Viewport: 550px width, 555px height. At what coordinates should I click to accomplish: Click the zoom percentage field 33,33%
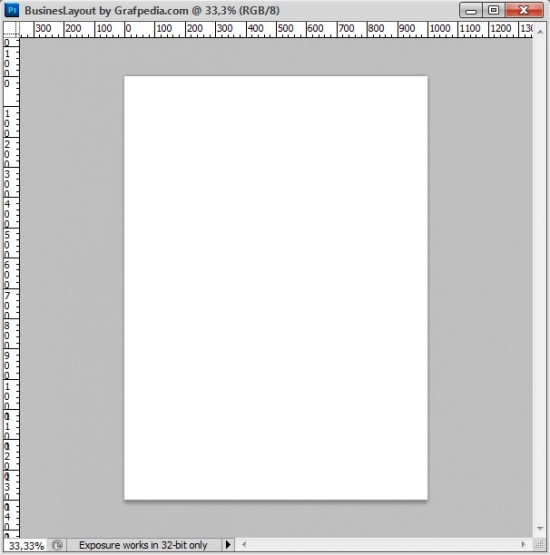[26, 545]
